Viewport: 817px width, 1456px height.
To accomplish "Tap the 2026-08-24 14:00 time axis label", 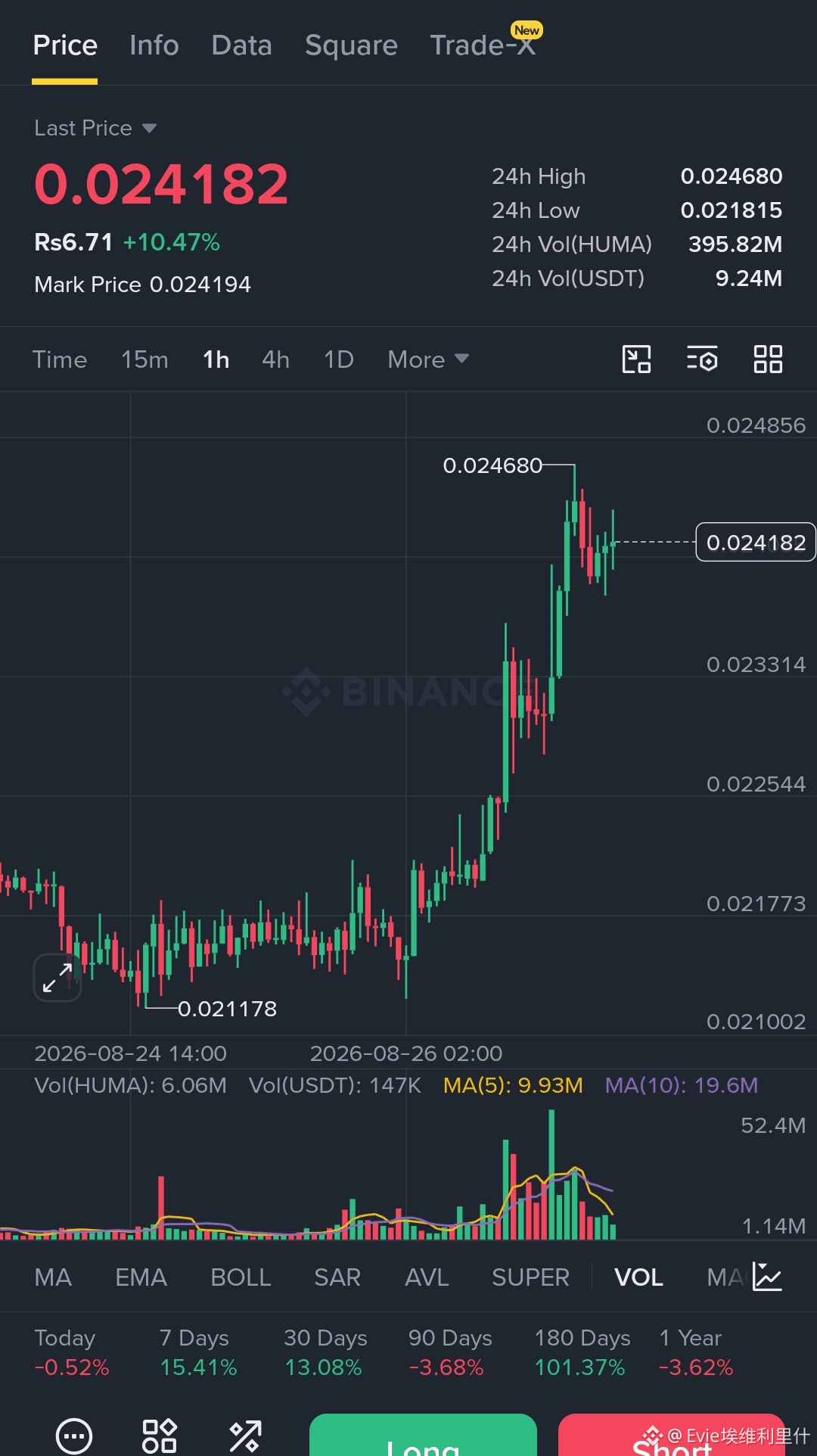I will (130, 1053).
